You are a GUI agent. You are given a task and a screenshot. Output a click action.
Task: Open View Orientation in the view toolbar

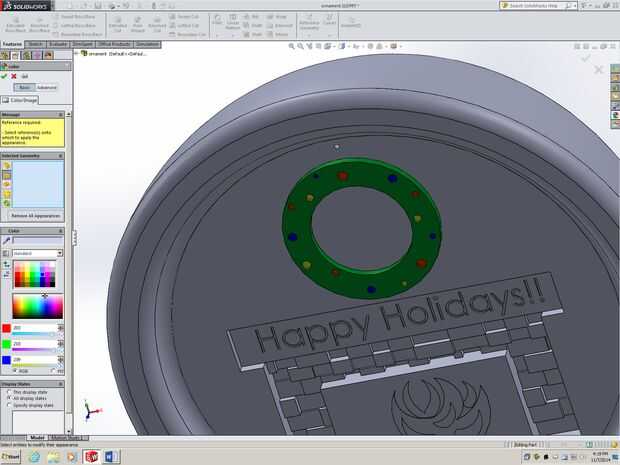pyautogui.click(x=327, y=46)
